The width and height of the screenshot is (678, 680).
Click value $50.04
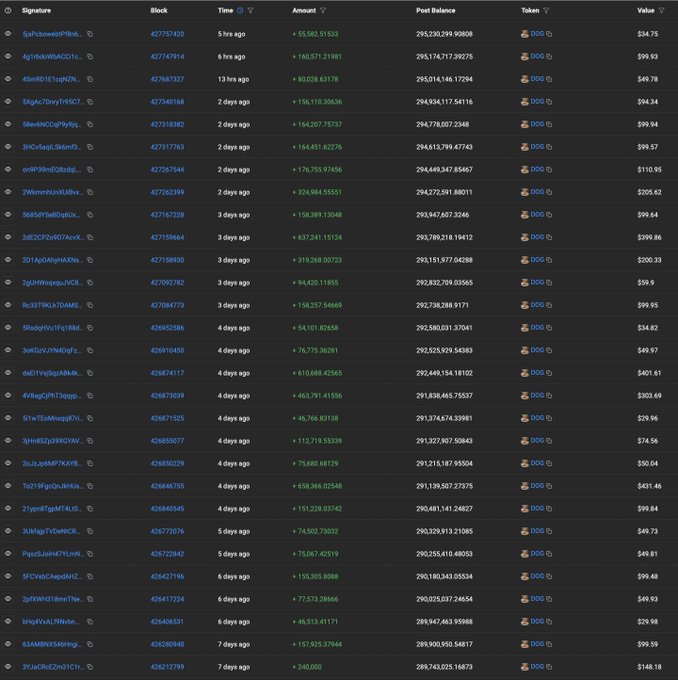[x=648, y=464]
